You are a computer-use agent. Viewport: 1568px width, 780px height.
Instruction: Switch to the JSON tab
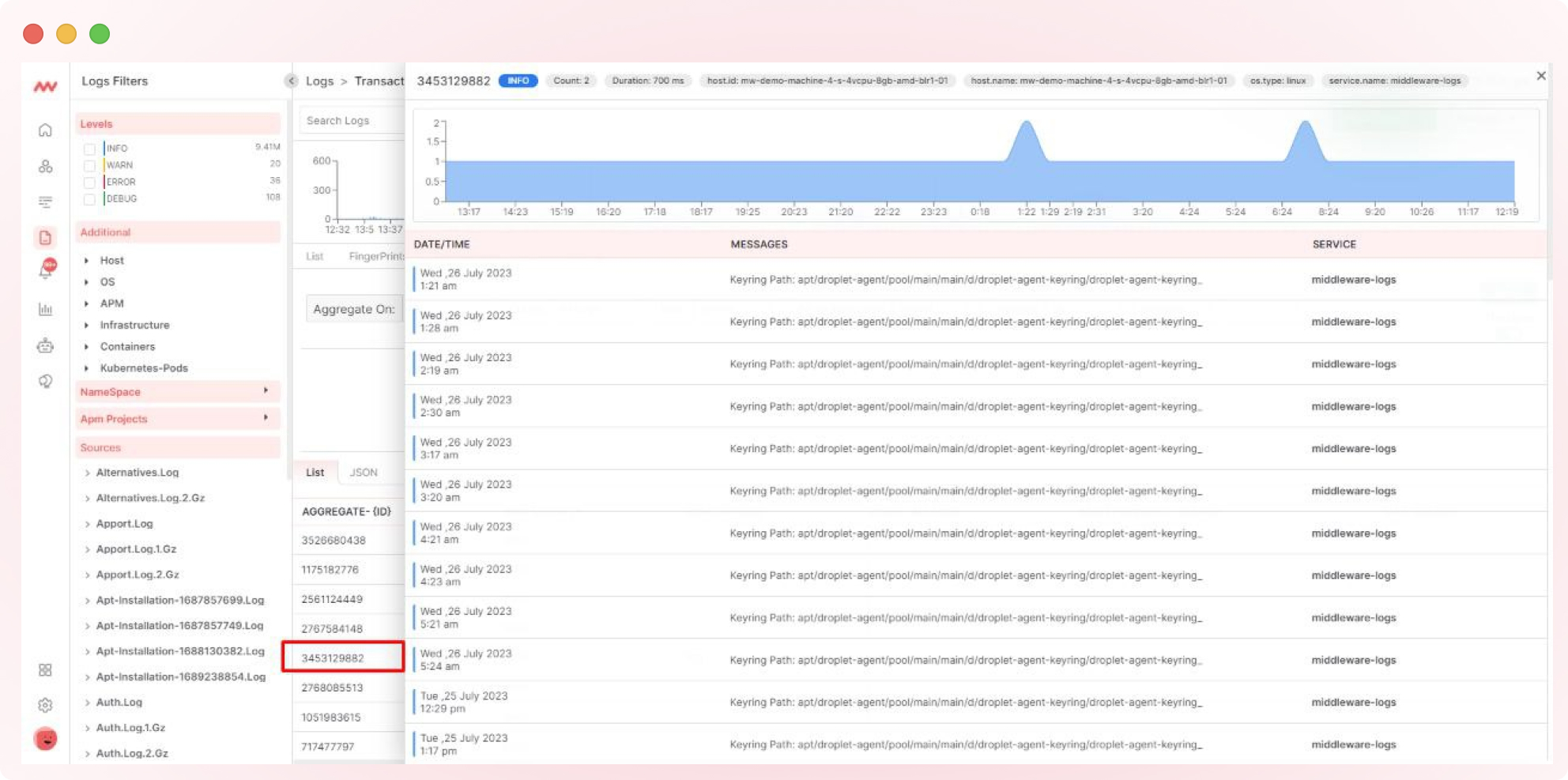362,472
